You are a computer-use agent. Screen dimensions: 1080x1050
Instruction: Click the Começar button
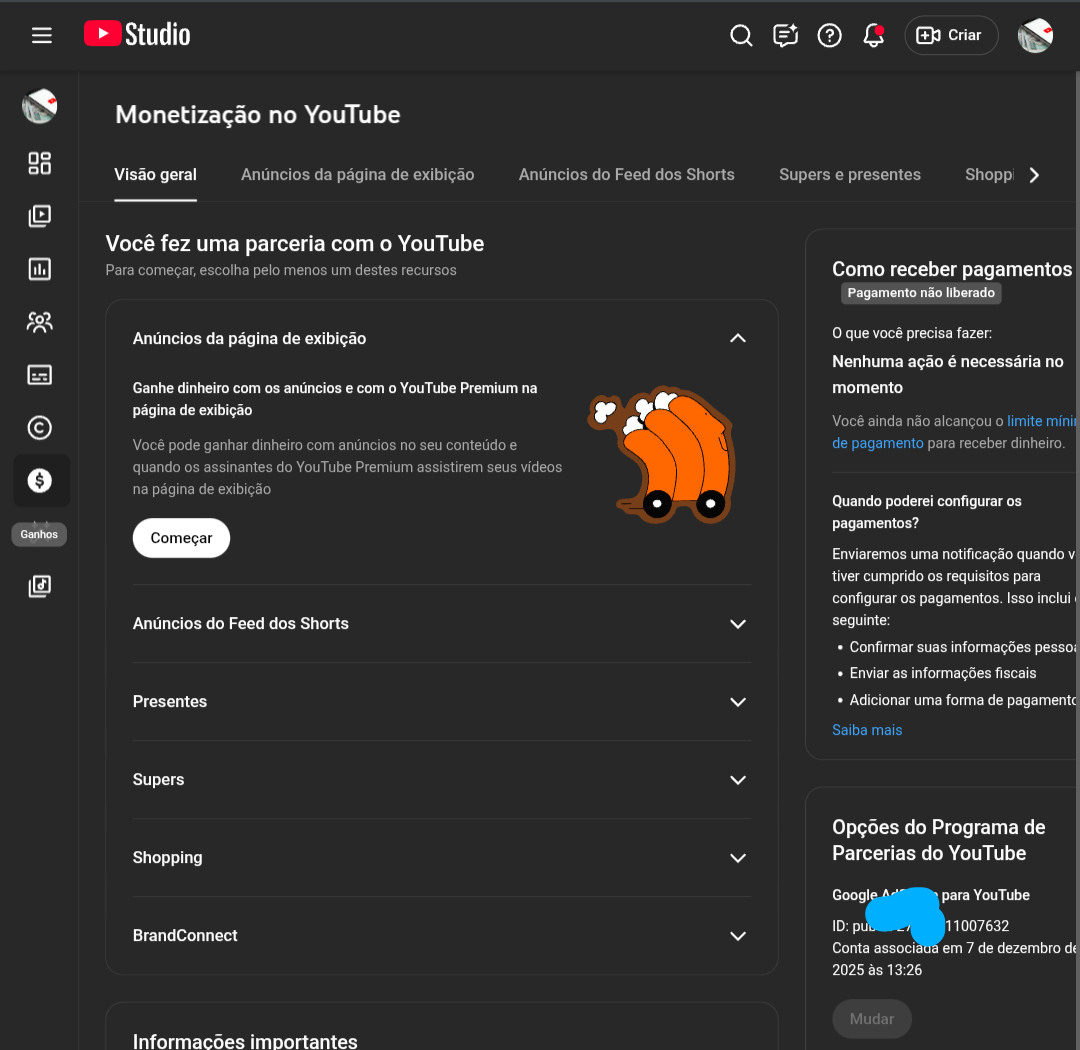181,538
